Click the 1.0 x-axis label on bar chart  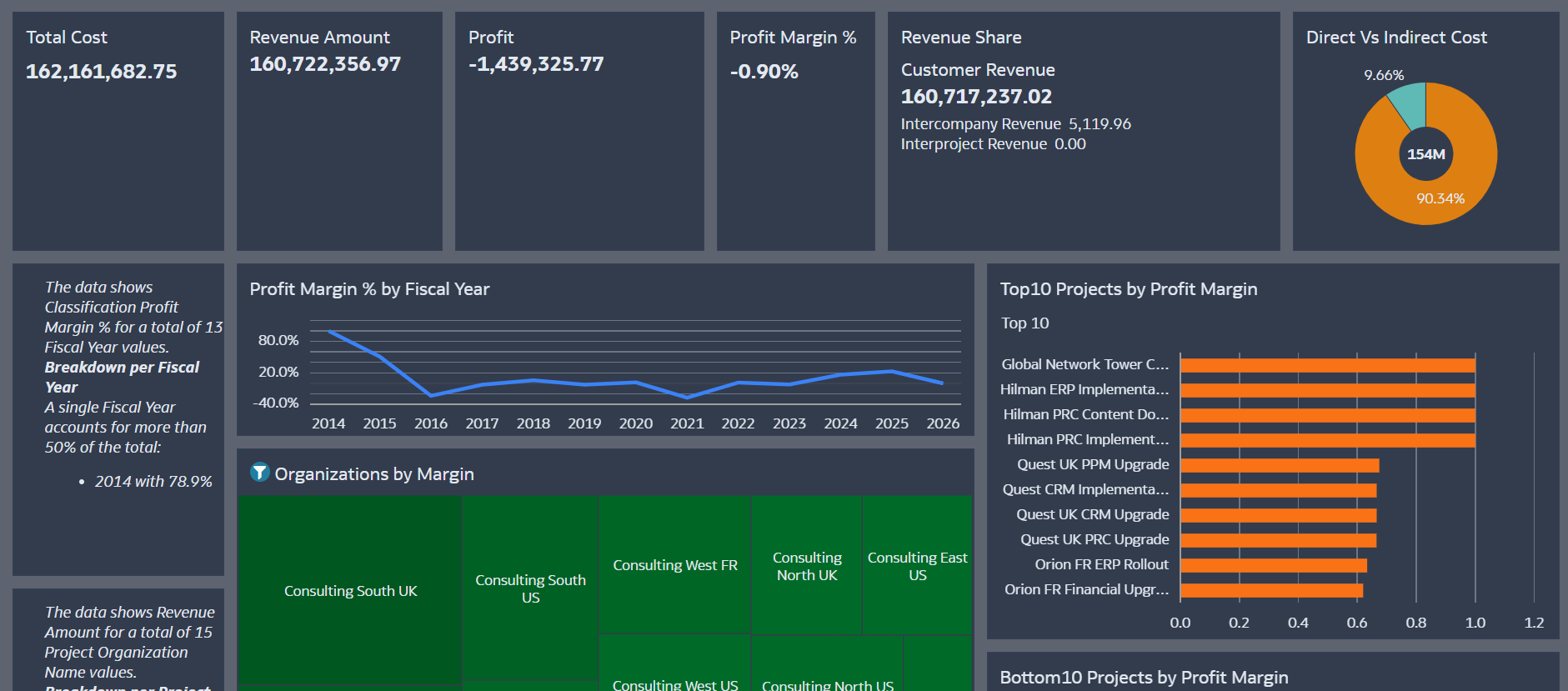(1475, 623)
